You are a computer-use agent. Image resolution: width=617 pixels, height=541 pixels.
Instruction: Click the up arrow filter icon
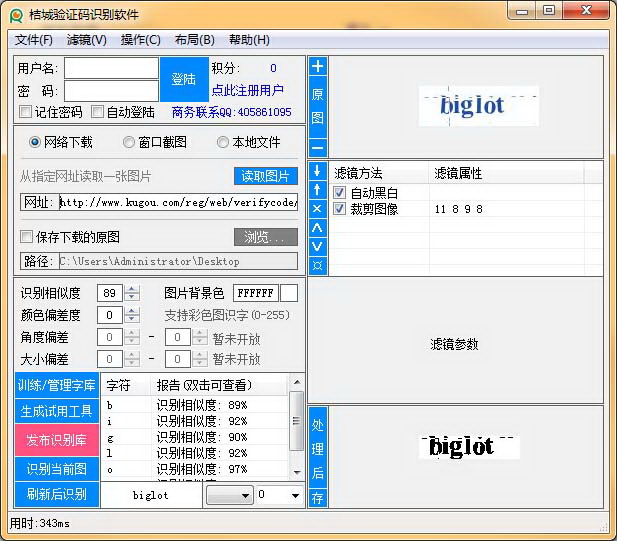click(x=317, y=189)
